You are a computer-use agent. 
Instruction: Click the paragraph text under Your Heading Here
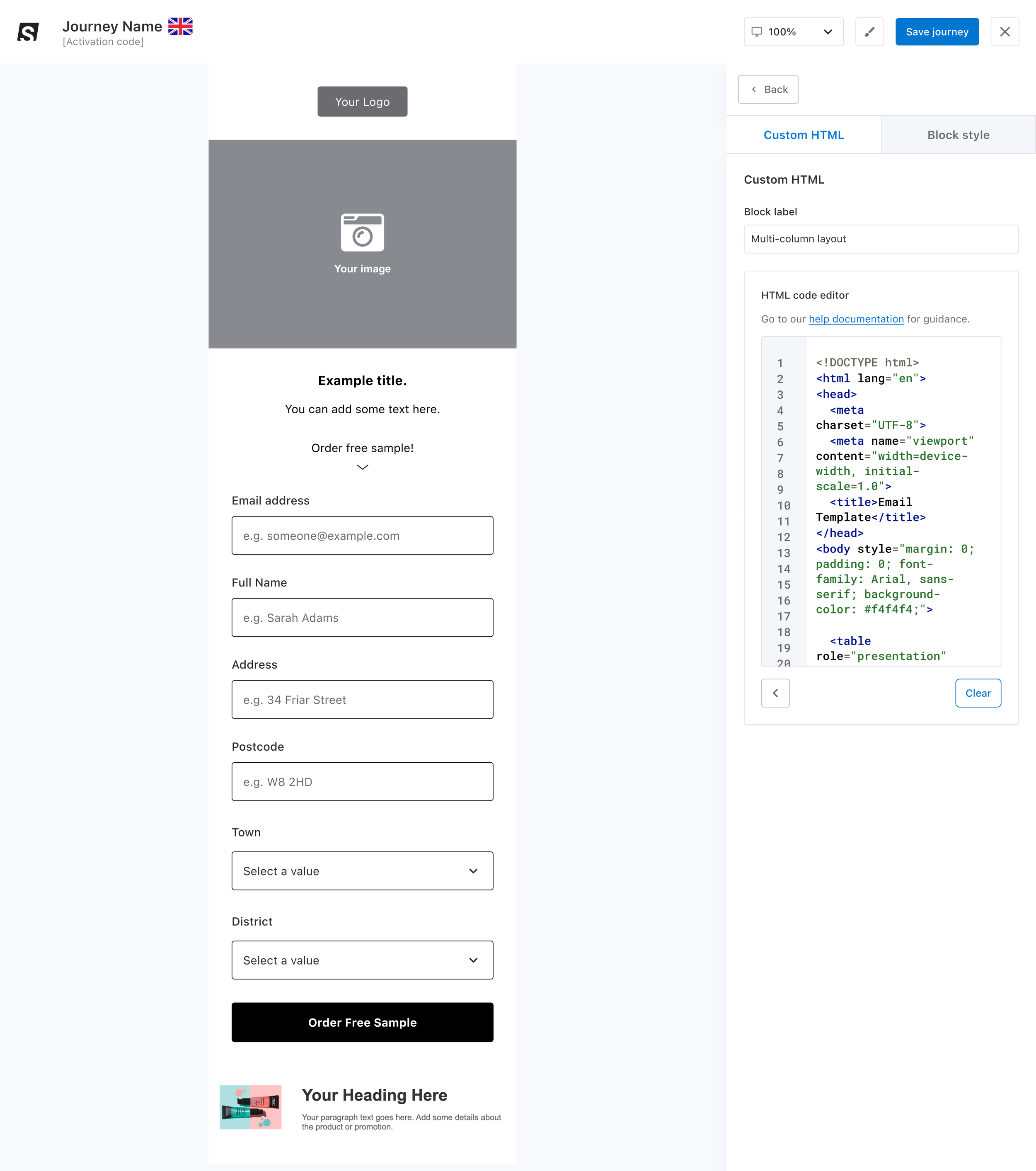click(402, 1122)
